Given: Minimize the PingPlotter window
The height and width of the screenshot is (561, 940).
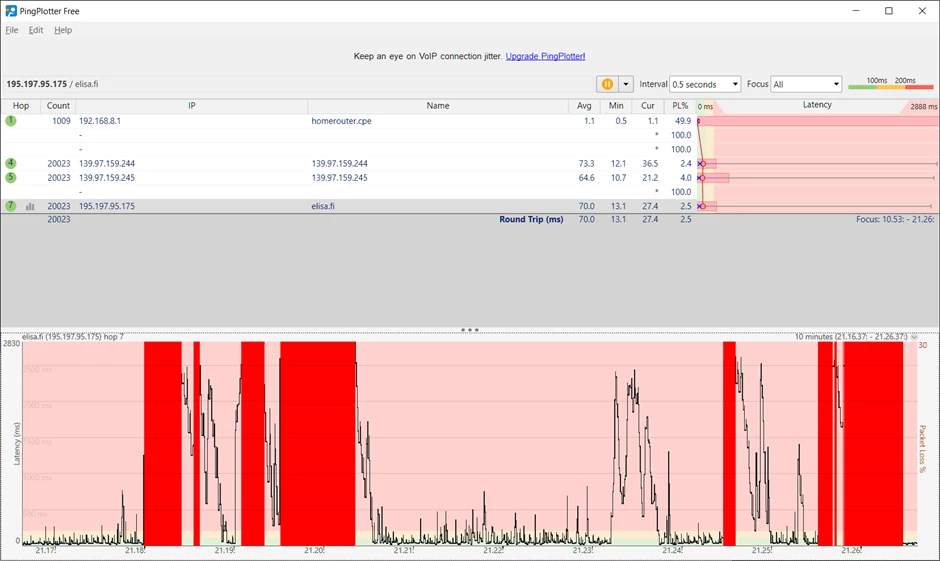Looking at the screenshot, I should click(856, 11).
